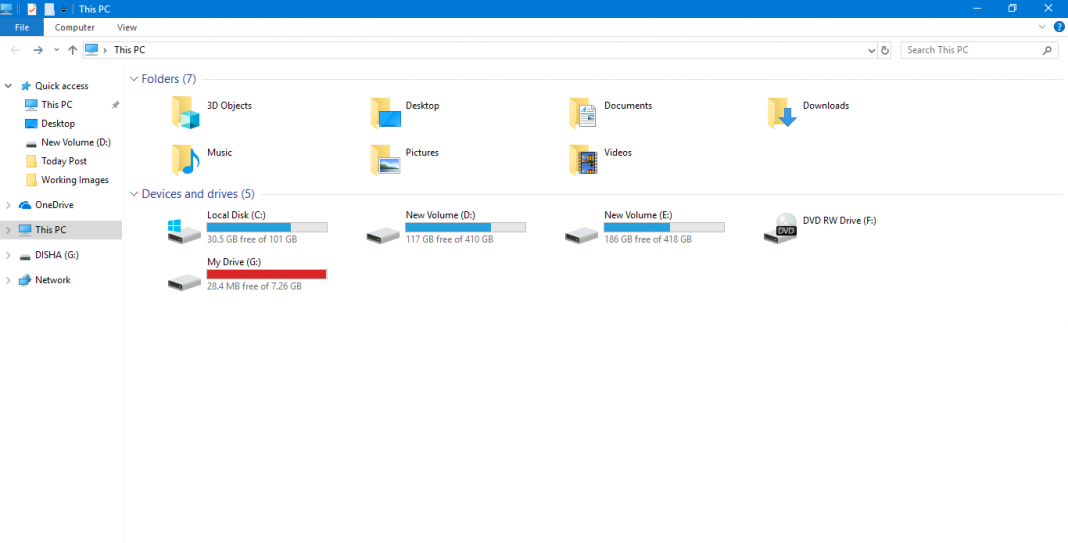This screenshot has width=1068, height=543.
Task: Select the My Drive (G:) icon
Action: coord(185,279)
